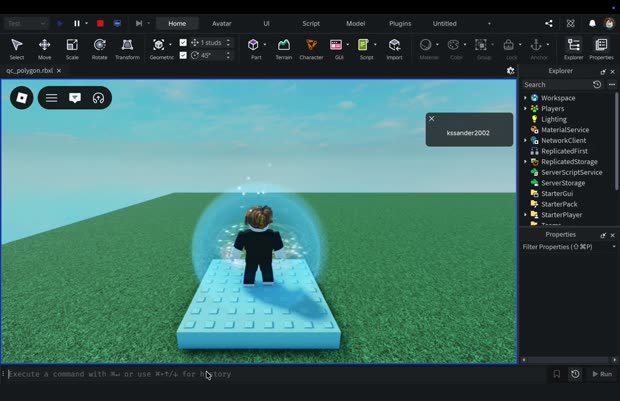The height and width of the screenshot is (401, 620).
Task: Click the Roblox logo button in viewport
Action: [22, 98]
